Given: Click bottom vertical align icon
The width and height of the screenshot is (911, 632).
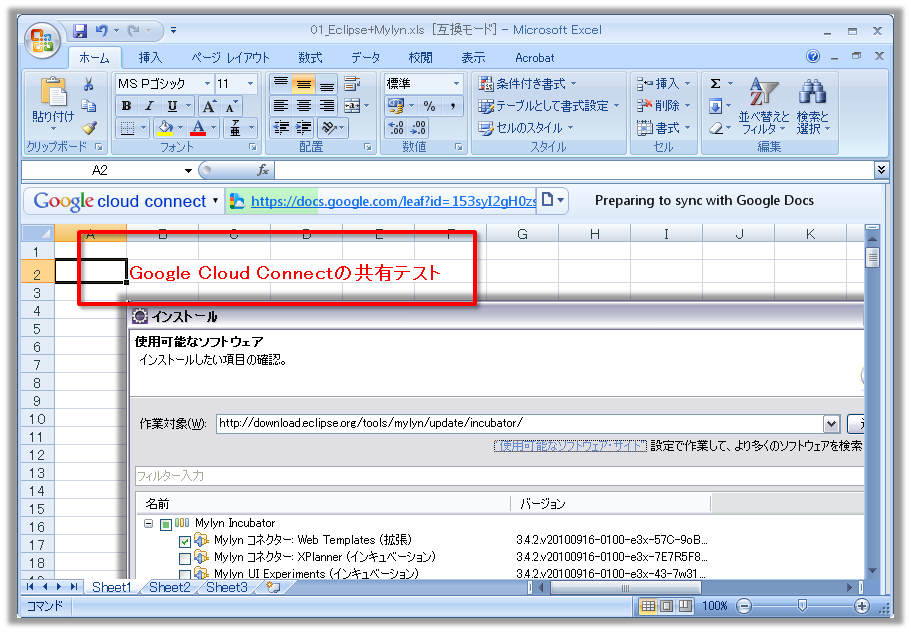Looking at the screenshot, I should point(327,84).
